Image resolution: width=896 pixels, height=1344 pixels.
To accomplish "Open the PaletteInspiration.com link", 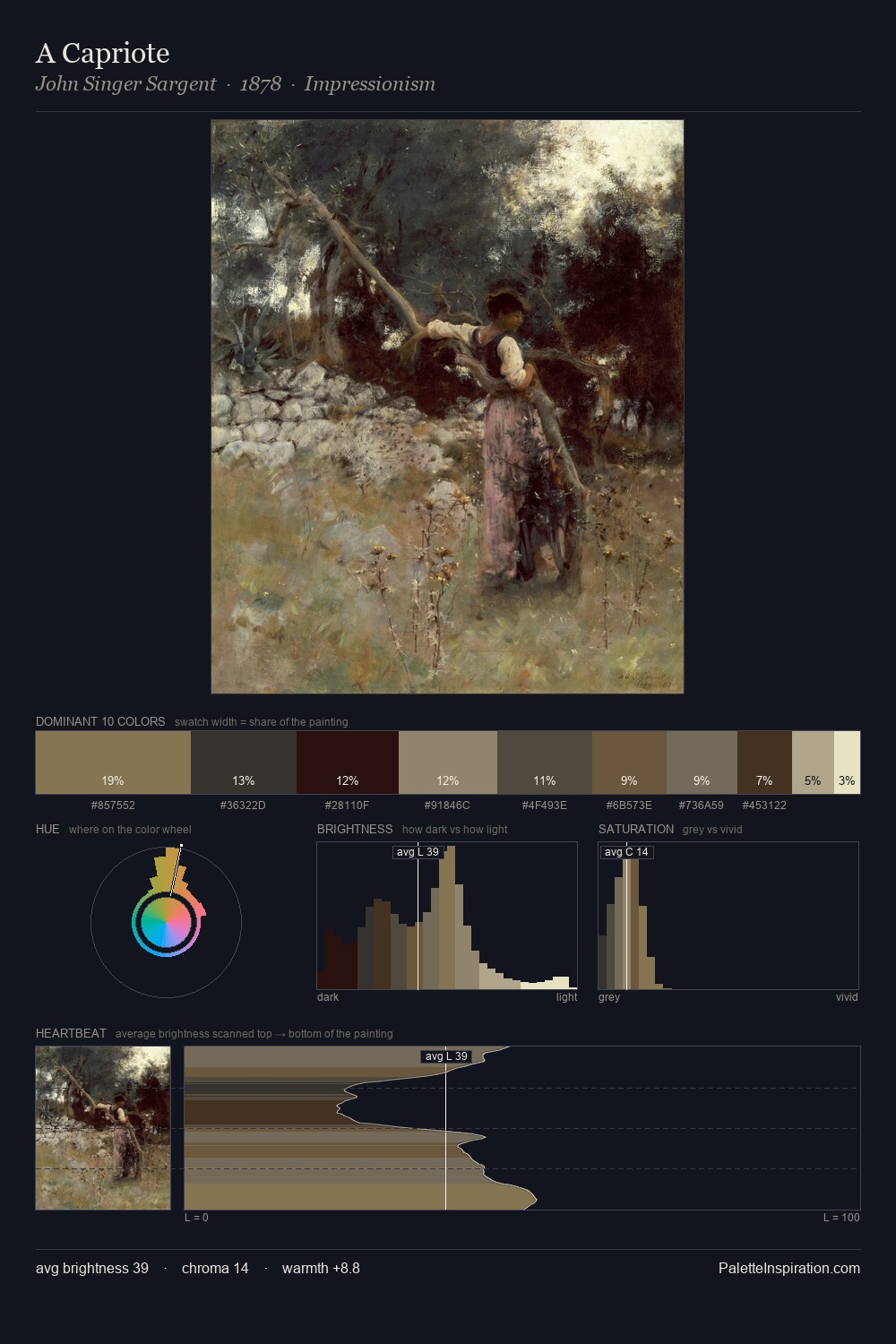I will coord(789,1268).
